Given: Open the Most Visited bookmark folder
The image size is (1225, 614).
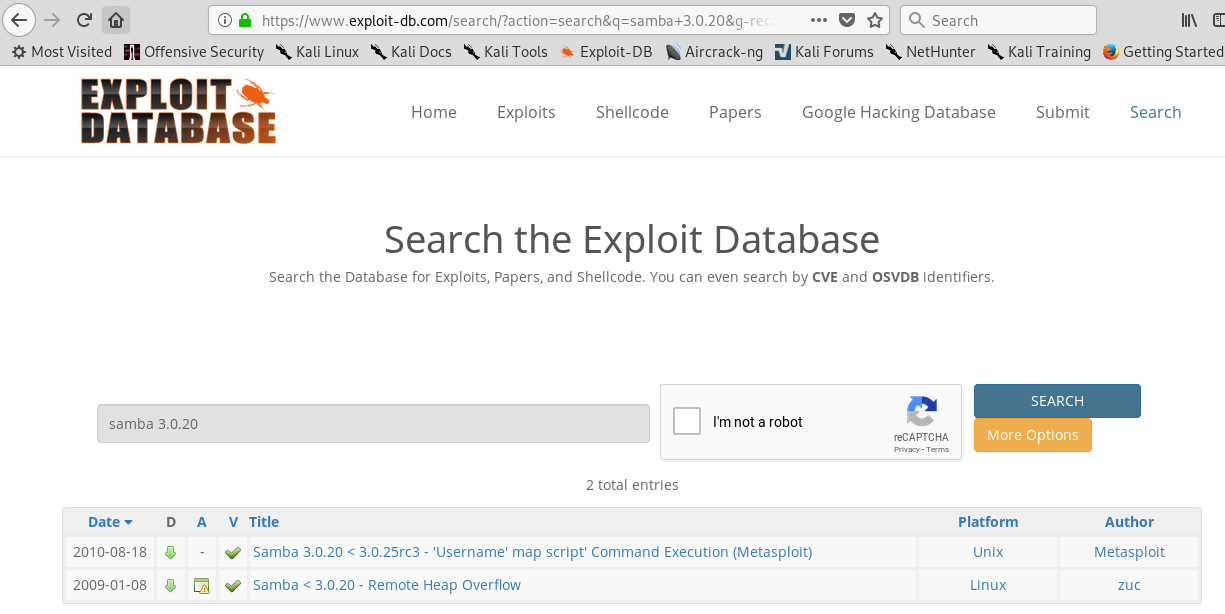Looking at the screenshot, I should point(62,51).
